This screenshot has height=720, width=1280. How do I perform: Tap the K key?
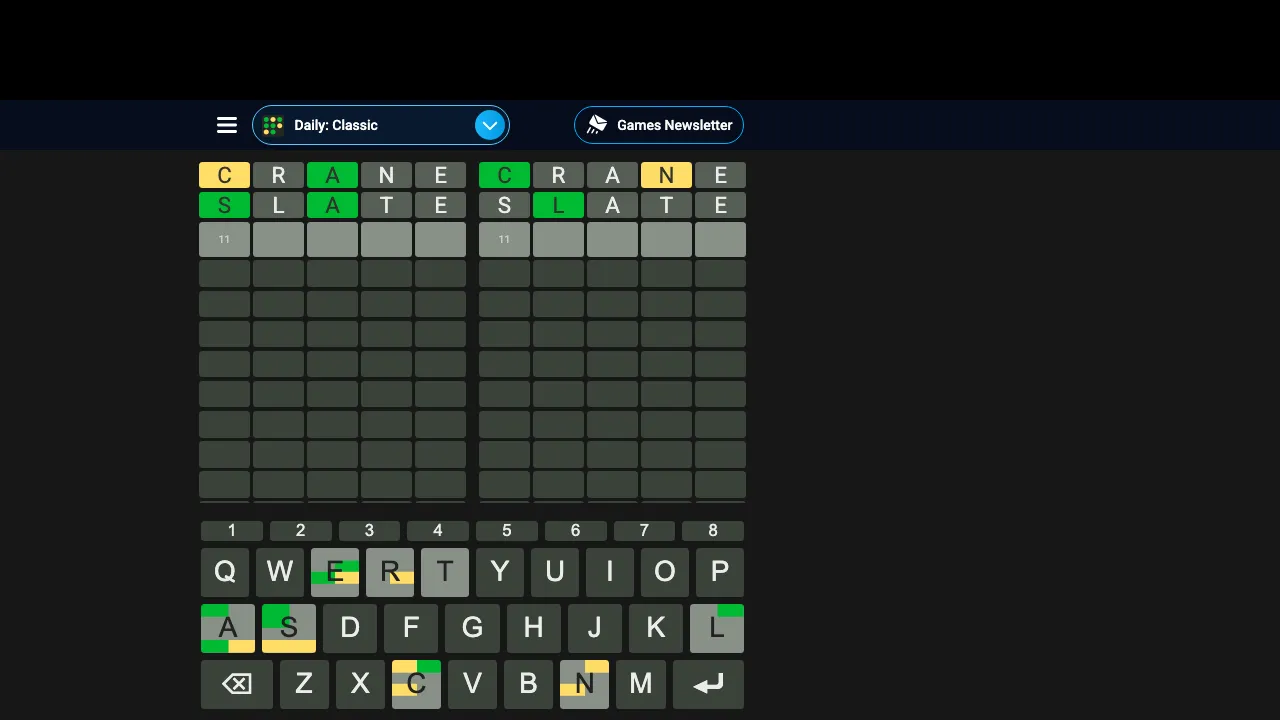656,628
